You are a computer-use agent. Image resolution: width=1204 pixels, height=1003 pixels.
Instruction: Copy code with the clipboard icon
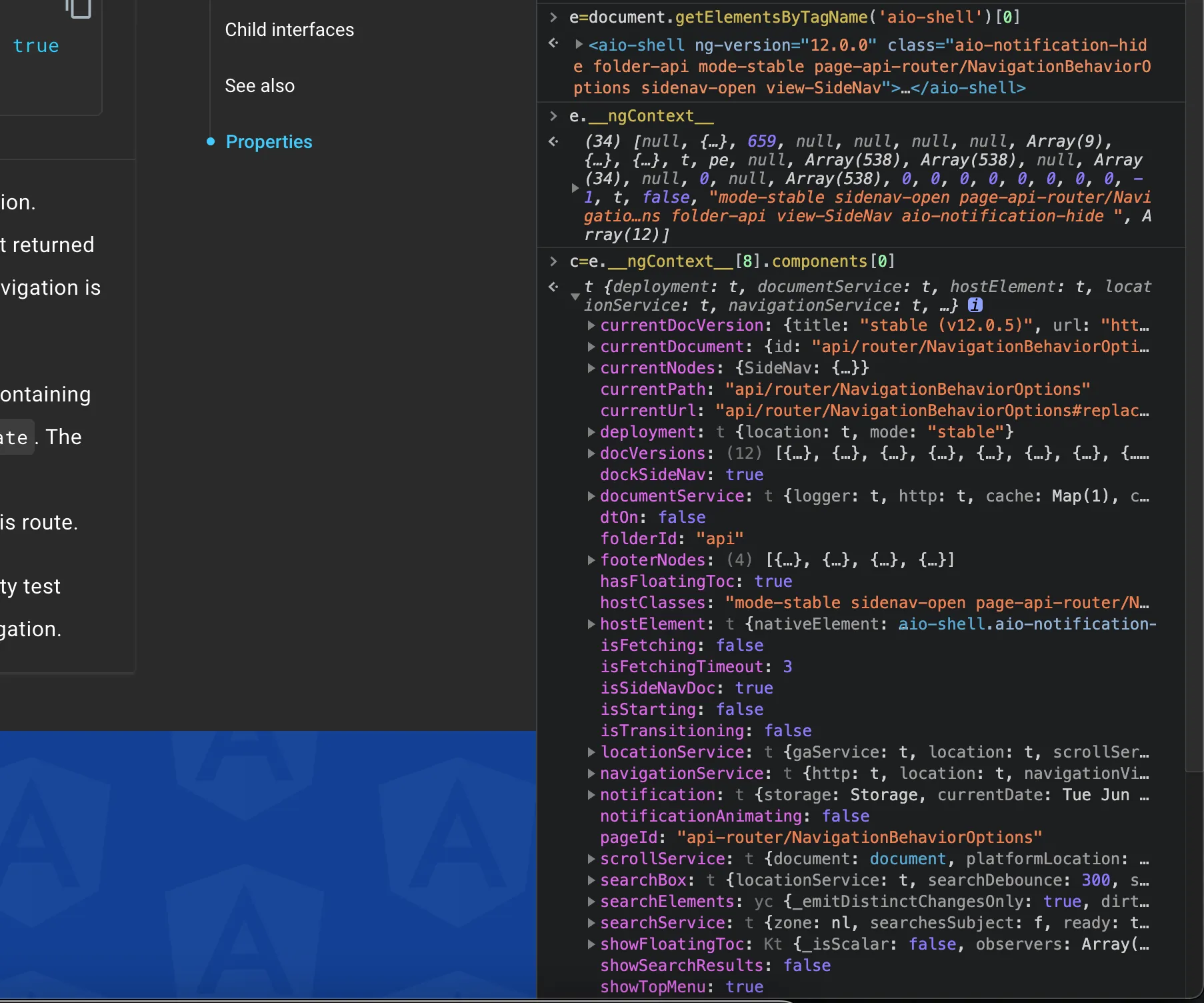pos(79,8)
